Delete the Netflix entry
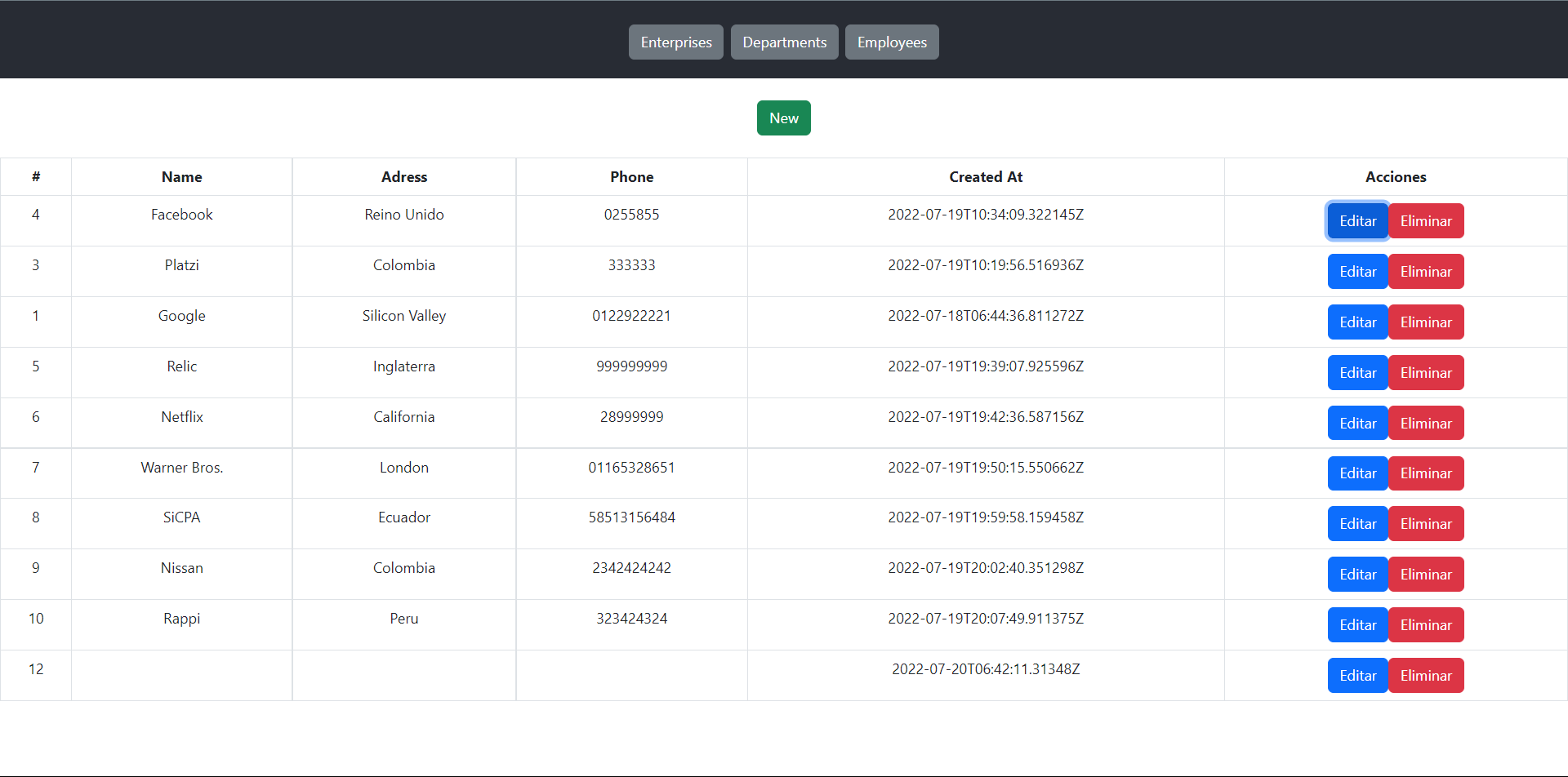The height and width of the screenshot is (777, 1568). [x=1426, y=424]
